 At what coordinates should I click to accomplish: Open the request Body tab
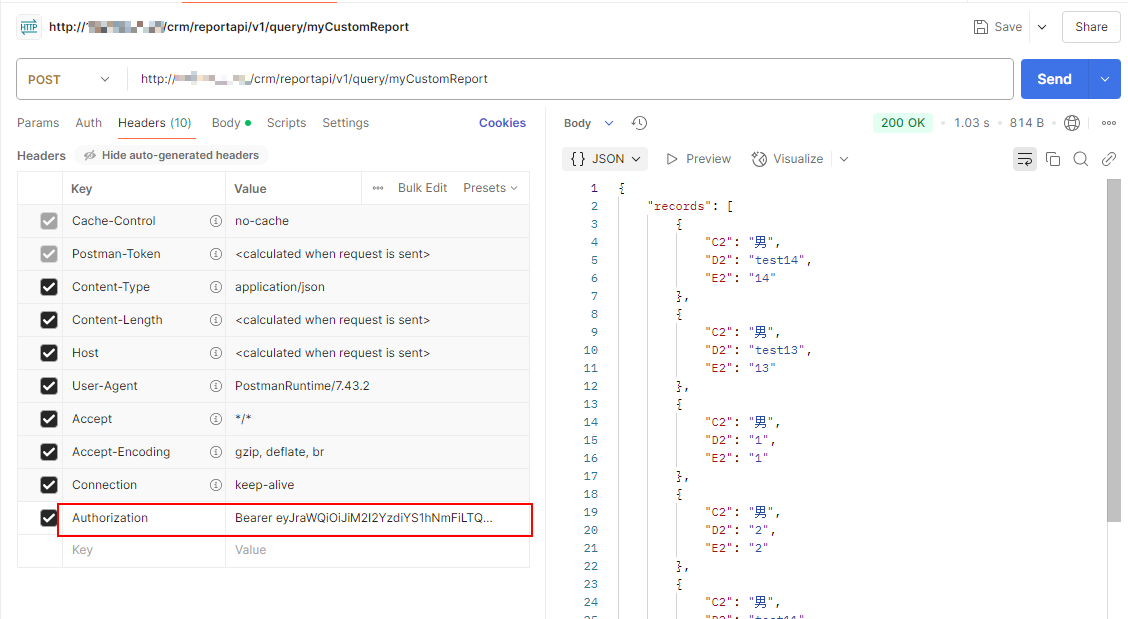231,123
